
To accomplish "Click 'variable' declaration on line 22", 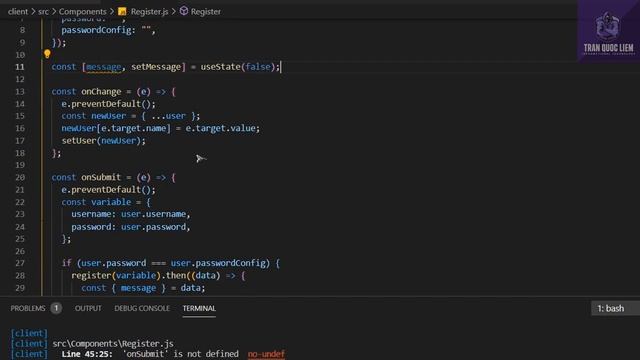I will [111, 202].
